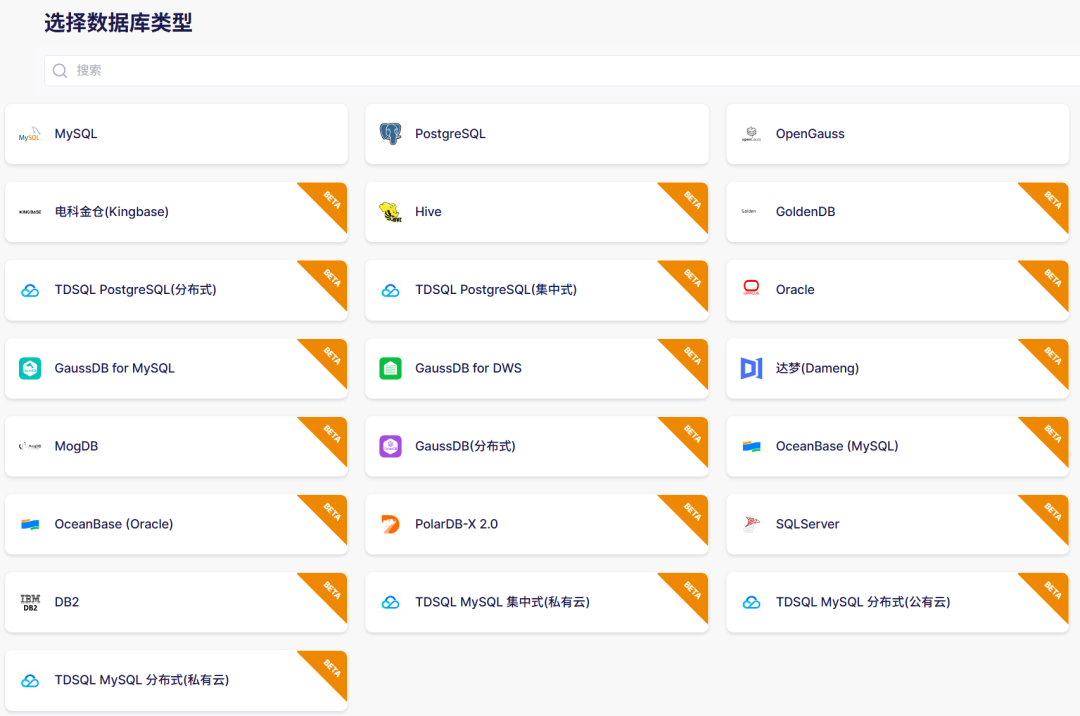Click the green GaussDB for DWS icon
This screenshot has height=716, width=1080.
pos(391,368)
